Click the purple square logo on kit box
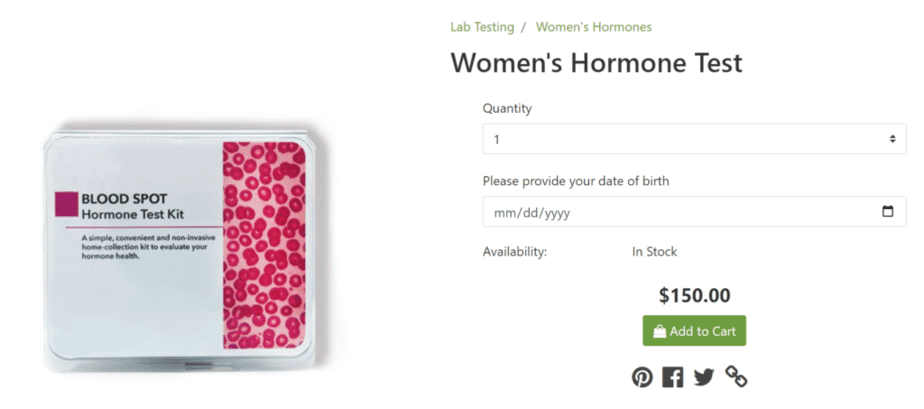This screenshot has width=924, height=409. point(66,204)
